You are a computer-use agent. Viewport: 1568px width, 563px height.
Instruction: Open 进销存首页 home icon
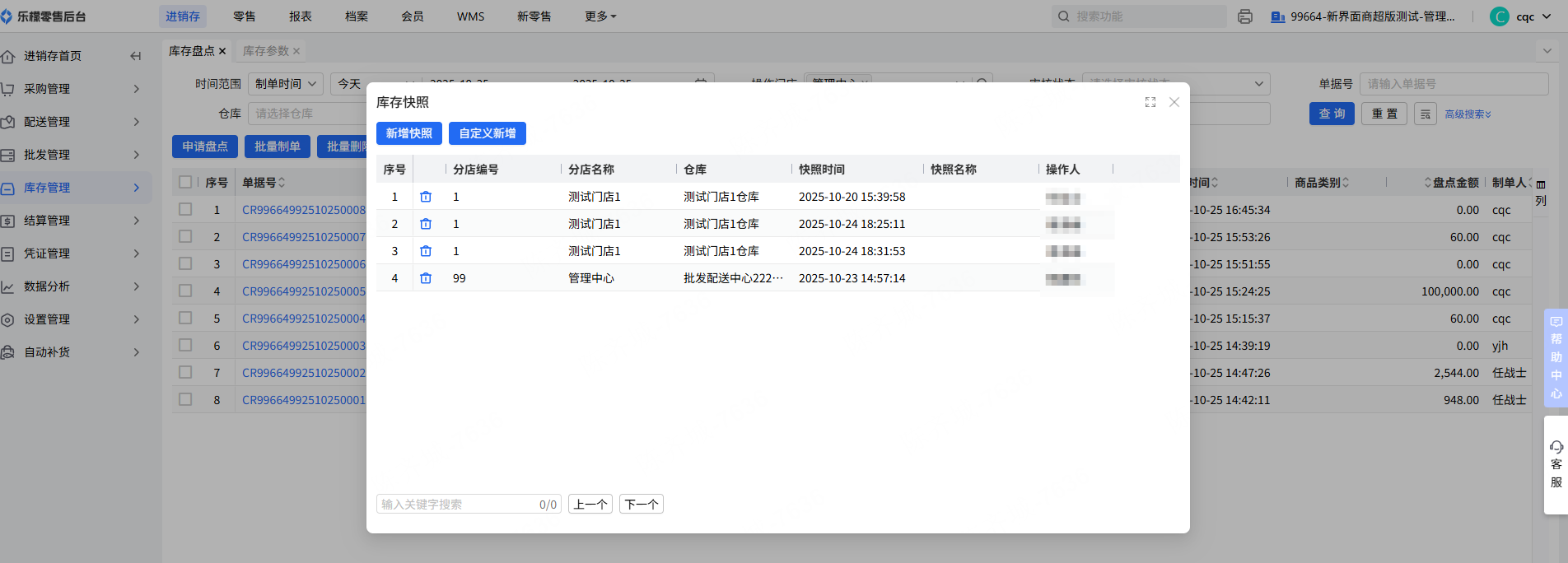tap(8, 56)
